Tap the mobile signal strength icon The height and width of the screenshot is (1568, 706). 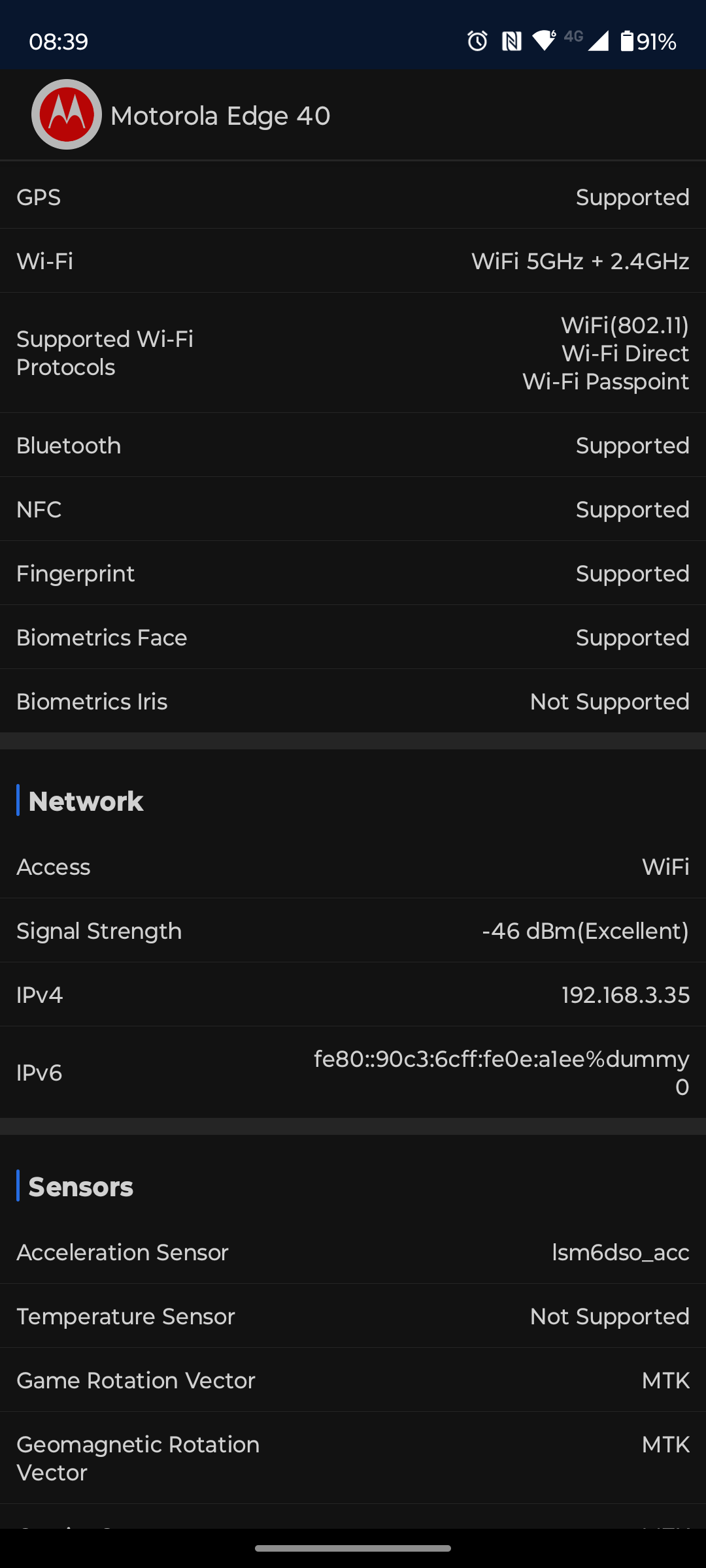598,41
